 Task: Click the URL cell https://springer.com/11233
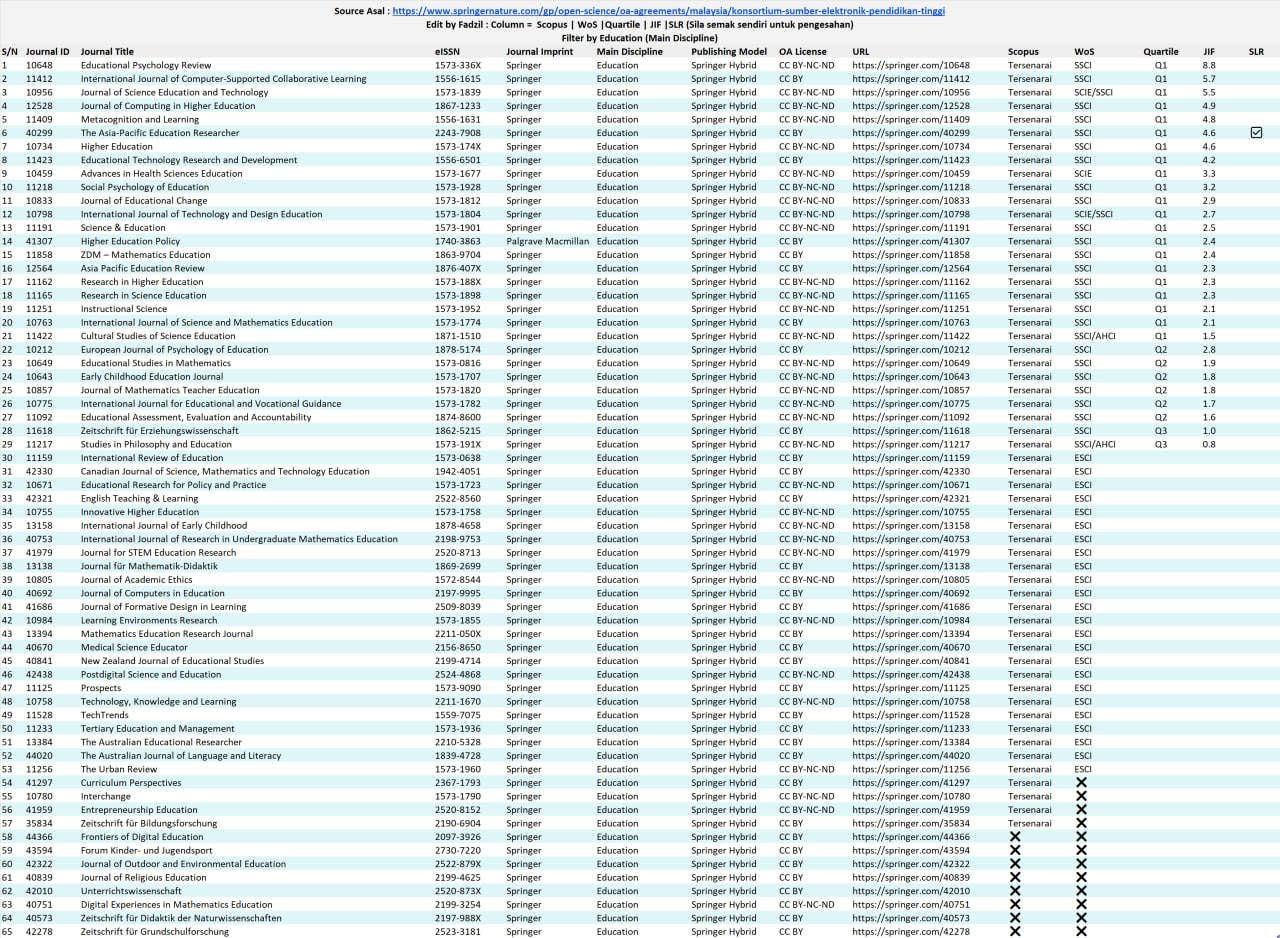[x=911, y=729]
